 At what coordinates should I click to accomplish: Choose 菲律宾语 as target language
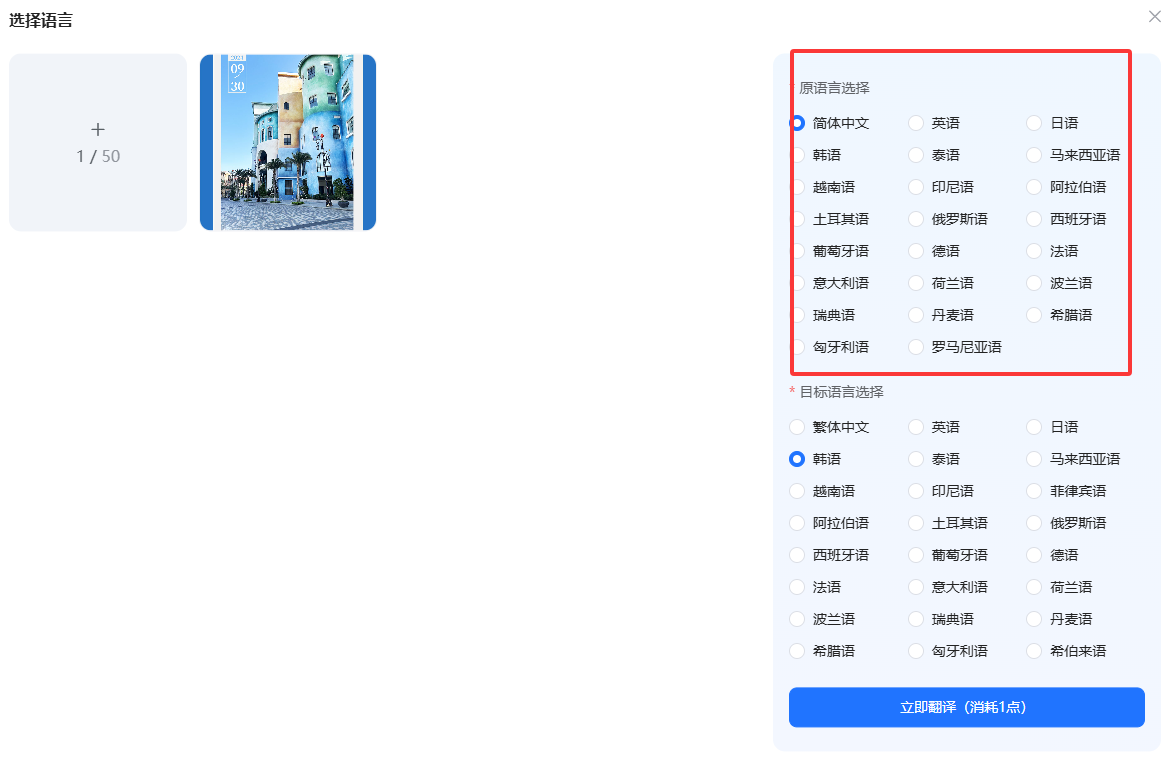coord(1034,491)
